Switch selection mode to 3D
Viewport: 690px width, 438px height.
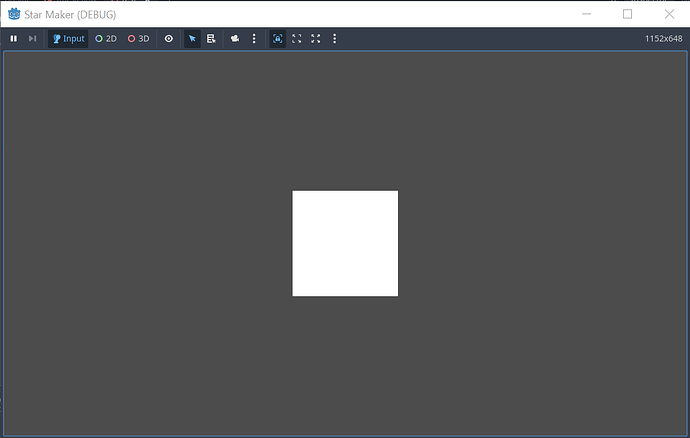[138, 39]
